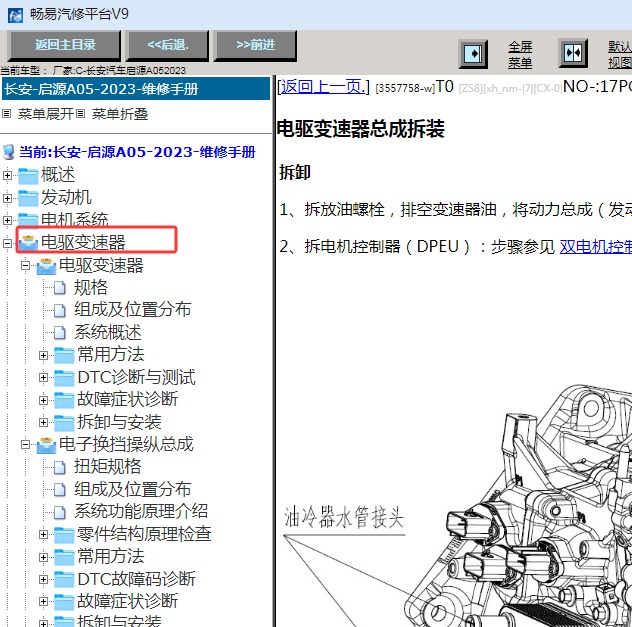
Task: Click the 概述 folder icon
Action: (x=28, y=175)
